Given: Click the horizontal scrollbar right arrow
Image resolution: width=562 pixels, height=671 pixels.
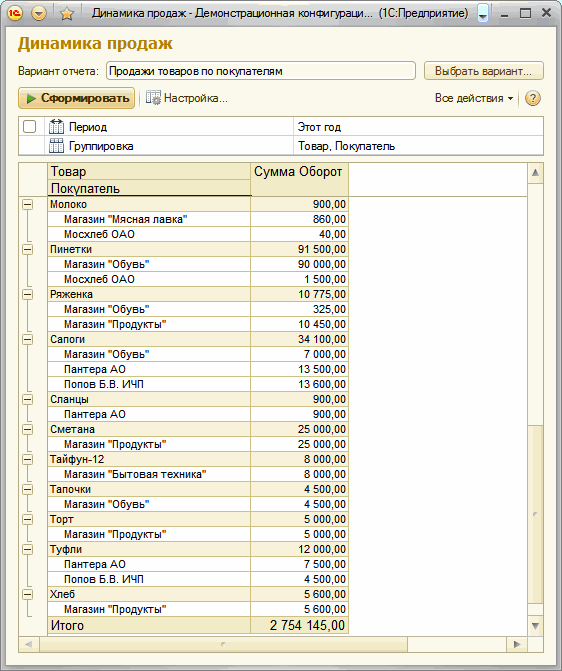Looking at the screenshot, I should [x=517, y=644].
